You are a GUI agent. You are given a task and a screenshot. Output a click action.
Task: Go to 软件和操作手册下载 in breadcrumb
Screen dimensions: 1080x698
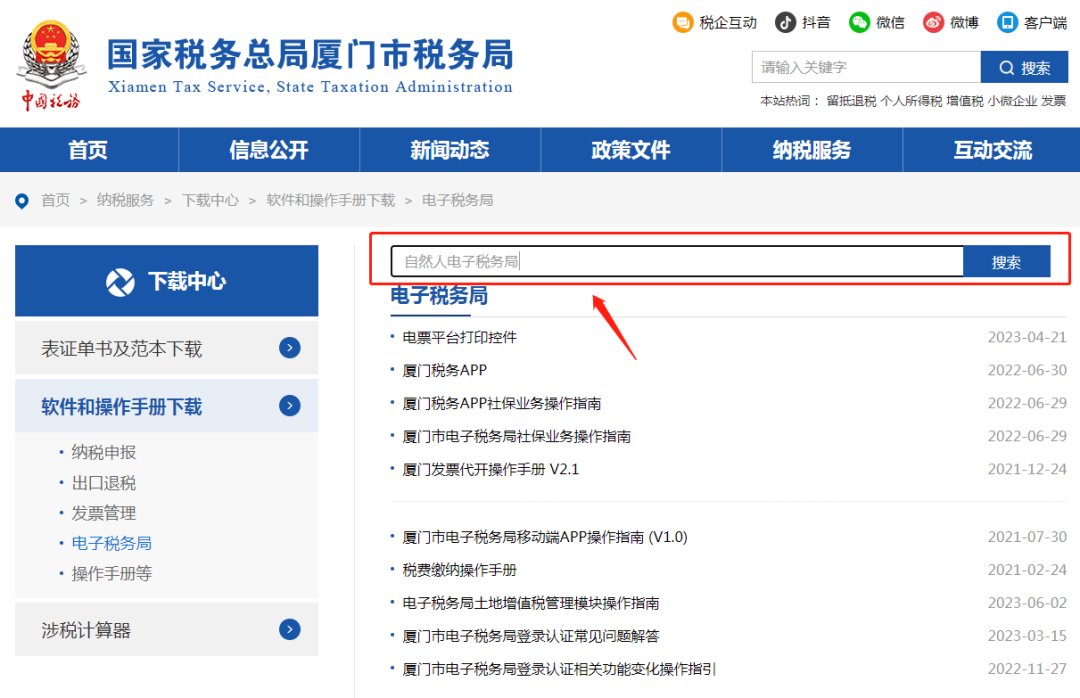coord(331,201)
